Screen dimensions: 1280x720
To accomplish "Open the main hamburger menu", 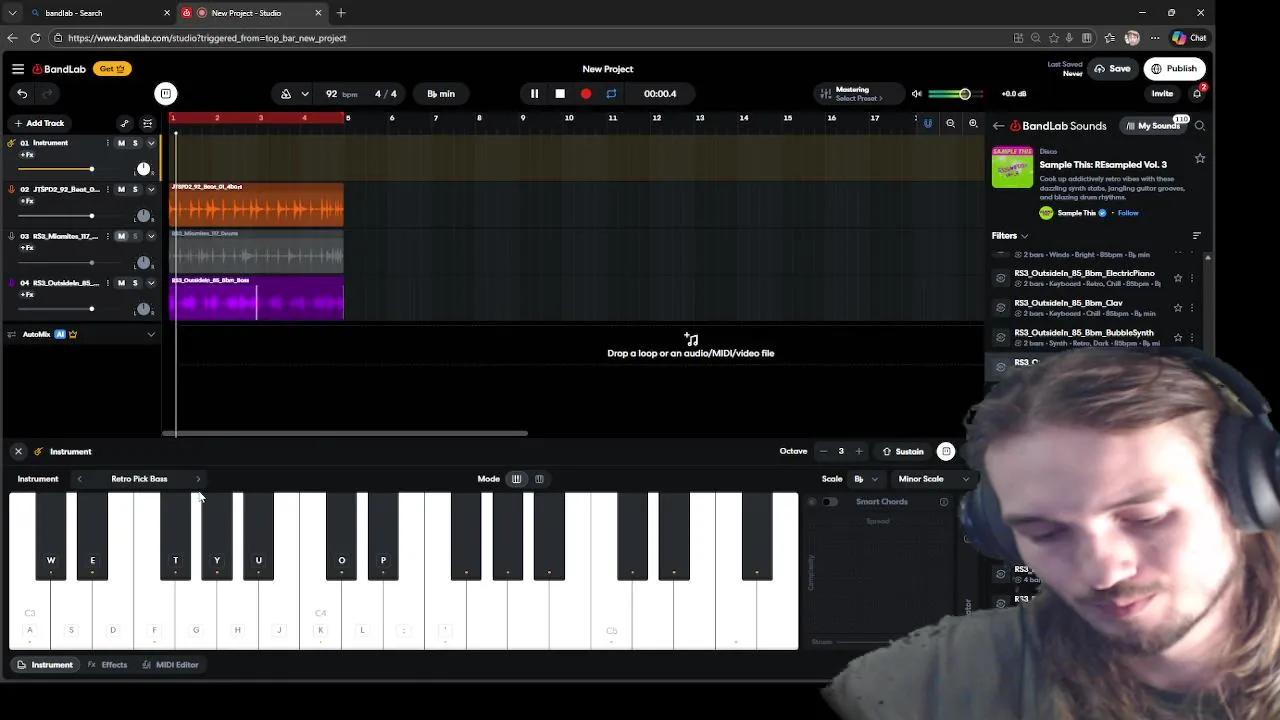I will pos(18,69).
